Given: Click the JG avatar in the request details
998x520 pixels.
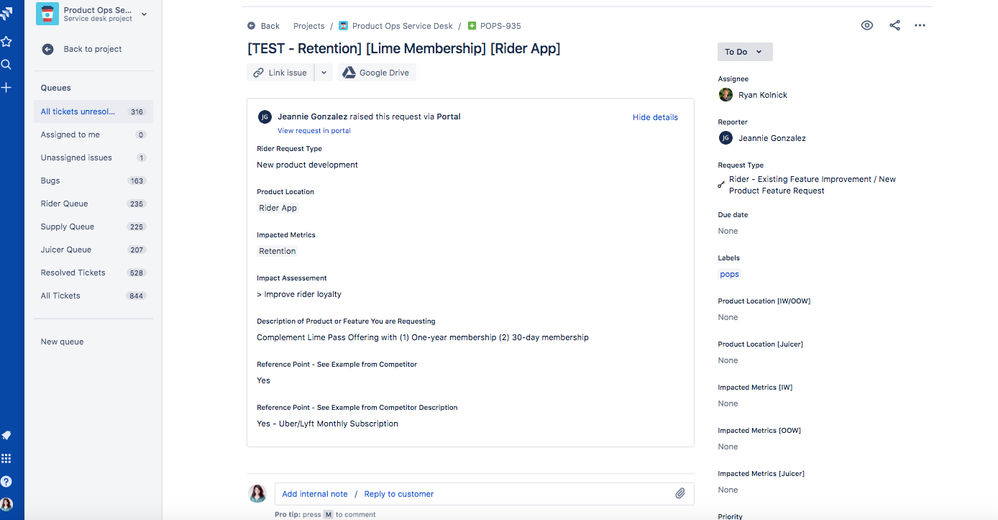Looking at the screenshot, I should (265, 117).
